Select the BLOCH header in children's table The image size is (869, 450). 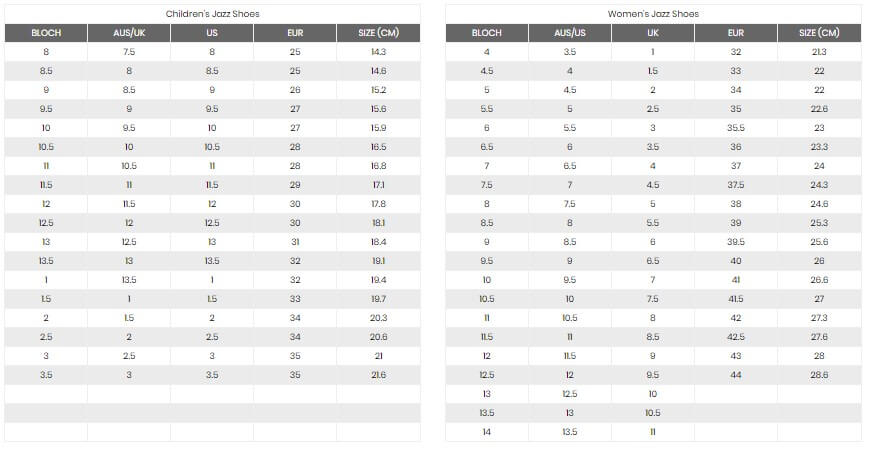coord(46,33)
